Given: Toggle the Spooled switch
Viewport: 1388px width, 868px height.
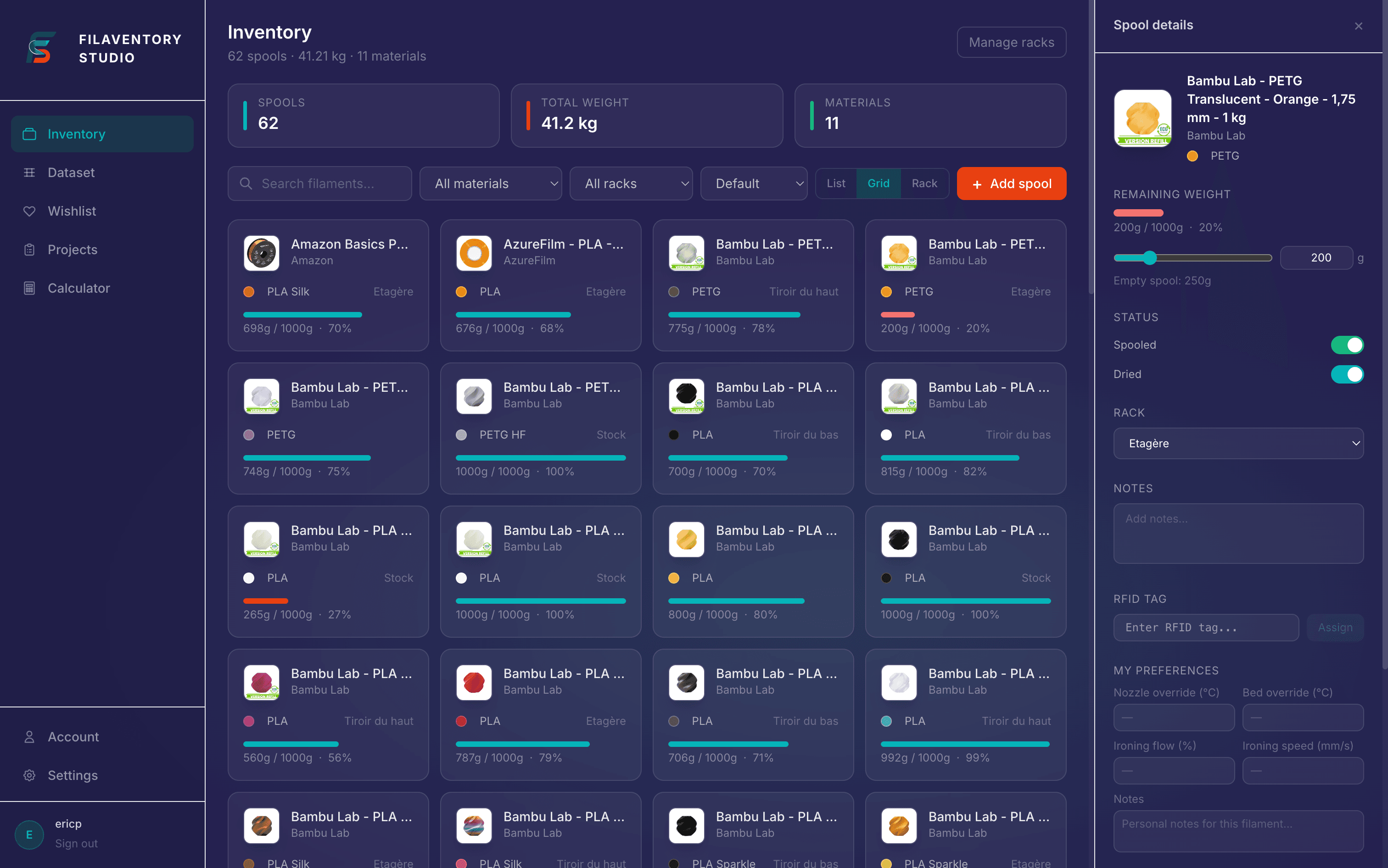Looking at the screenshot, I should coord(1347,345).
